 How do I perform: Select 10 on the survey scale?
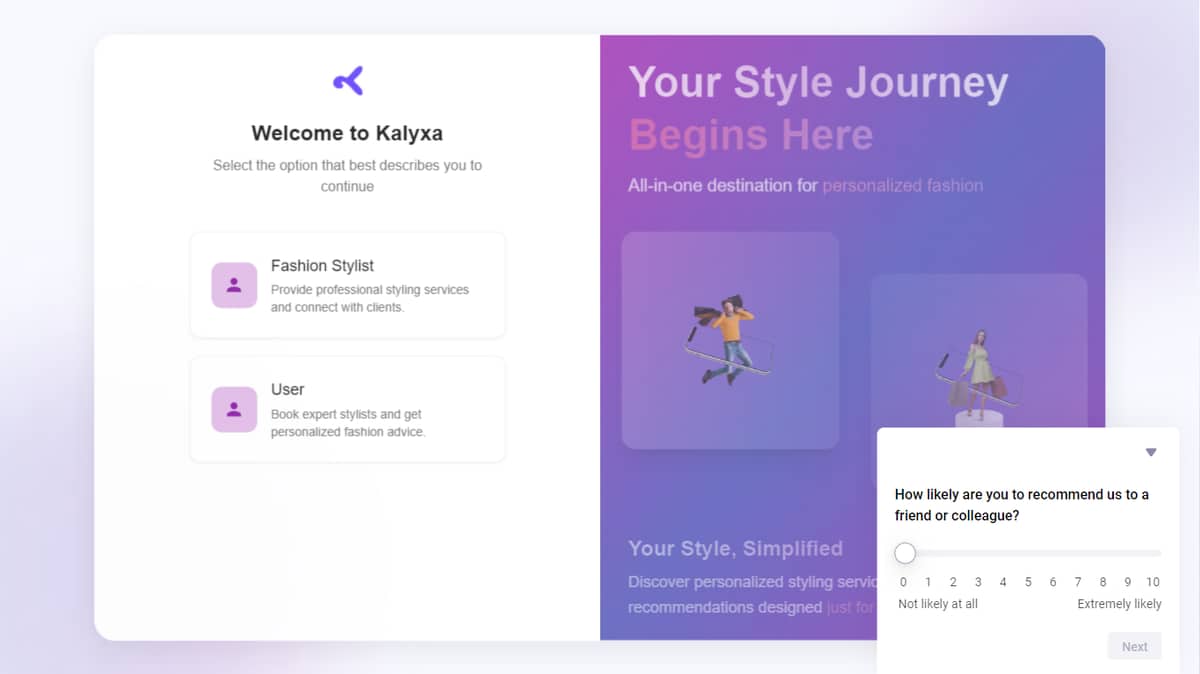point(1153,582)
